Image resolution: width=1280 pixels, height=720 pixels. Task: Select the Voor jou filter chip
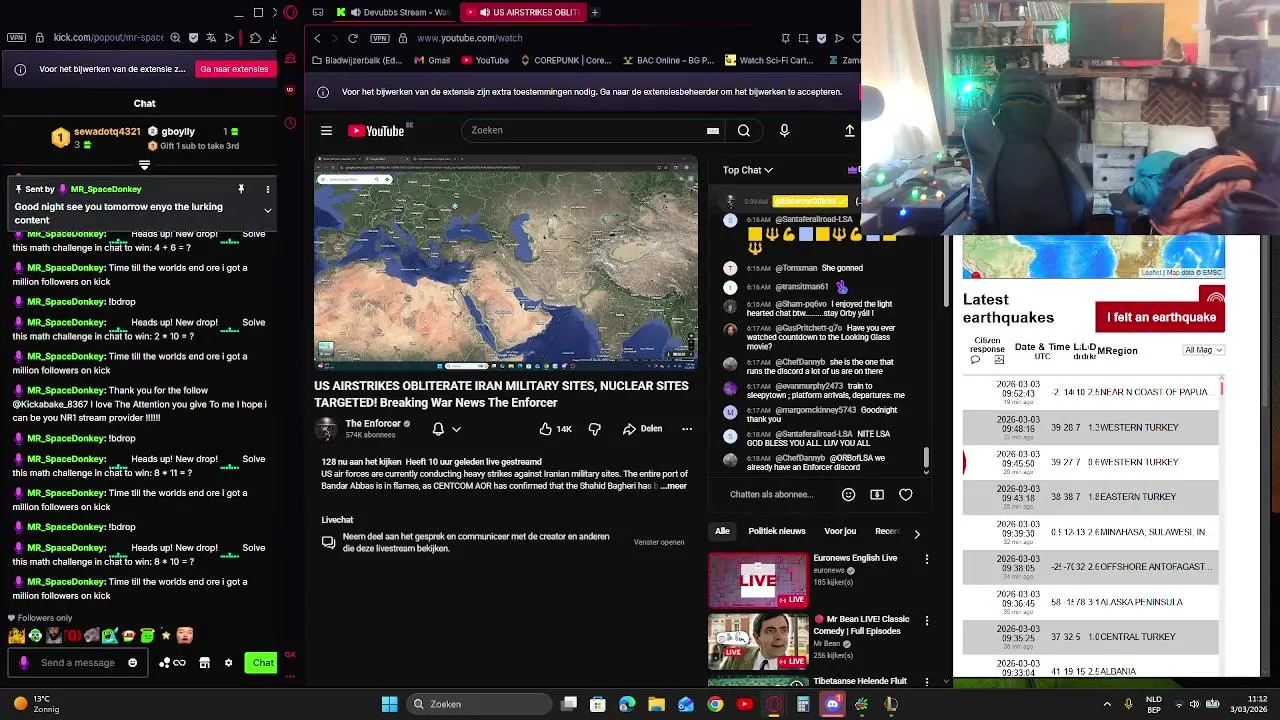pyautogui.click(x=840, y=531)
